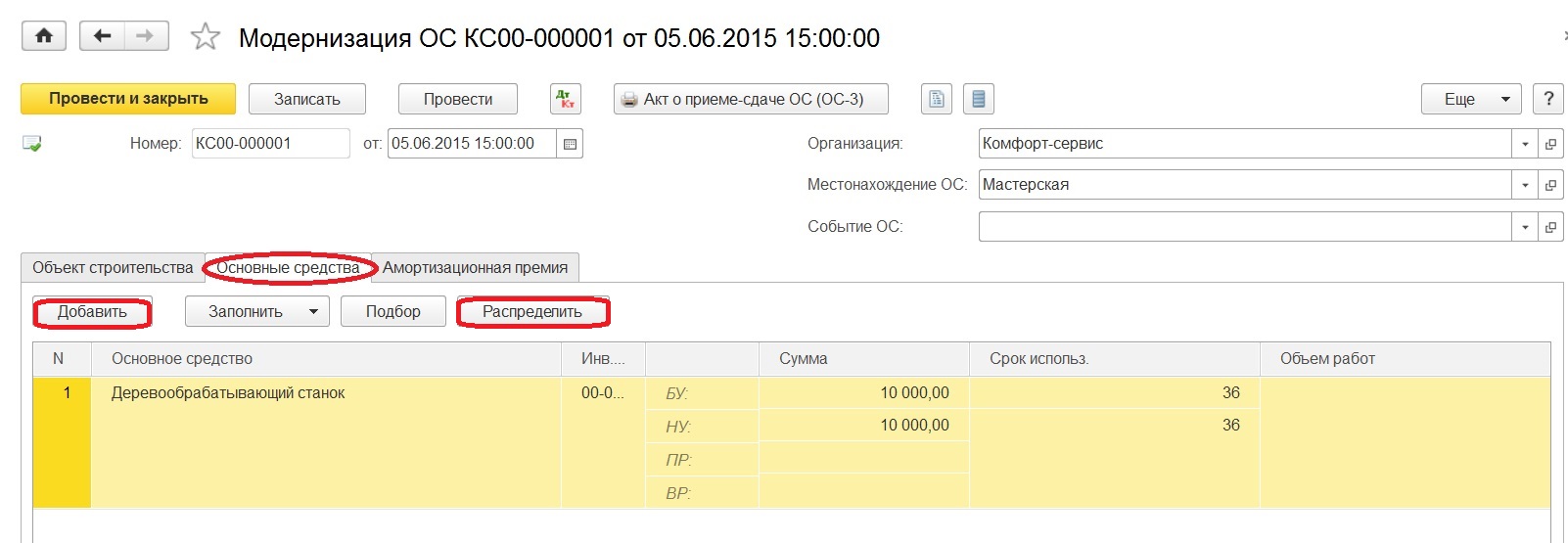
Task: Click N column header
Action: click(x=62, y=359)
